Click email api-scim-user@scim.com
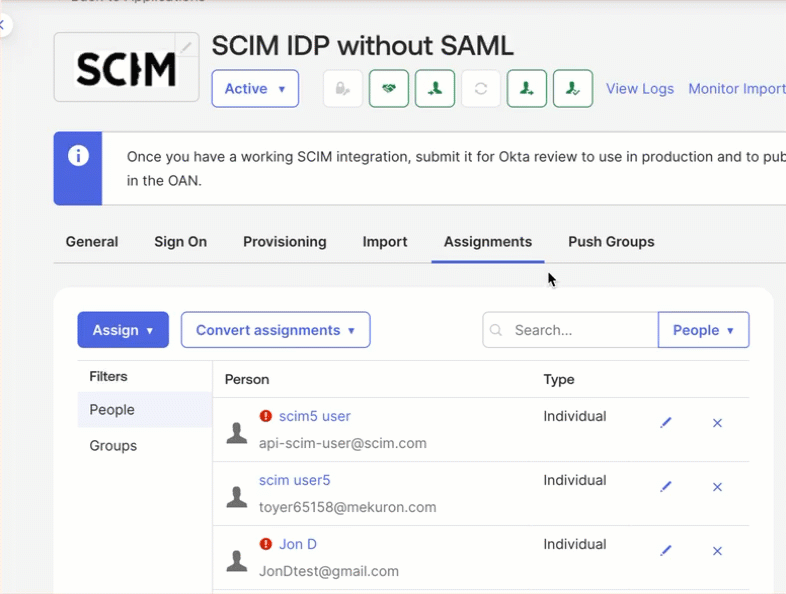The height and width of the screenshot is (594, 786). (x=343, y=443)
